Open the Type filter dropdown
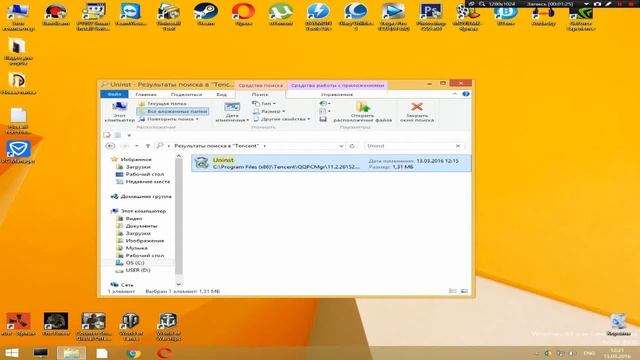Viewport: 640px width, 360px height. pyautogui.click(x=264, y=104)
